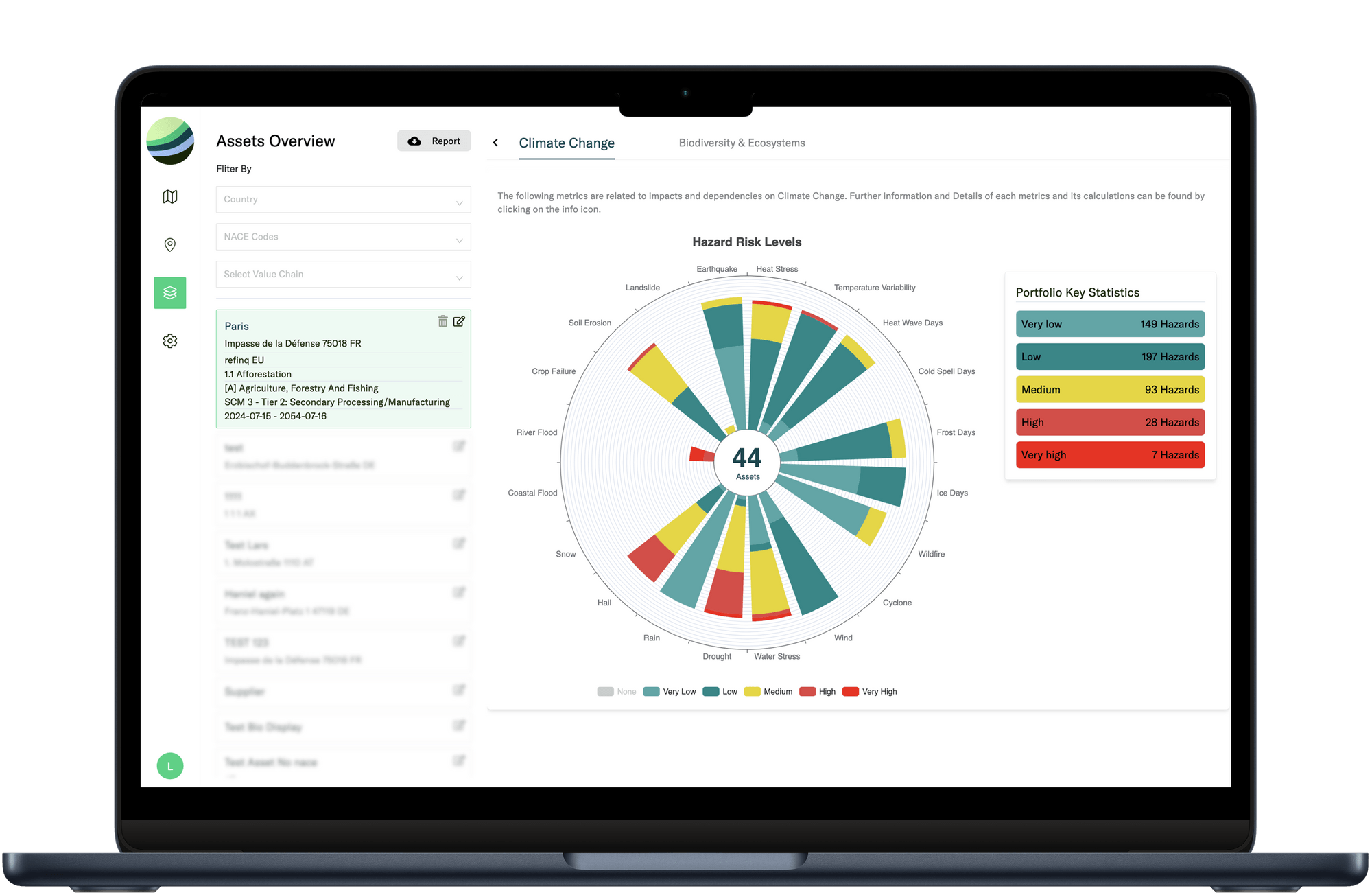
Task: Click the Frost Days chart label
Action: click(x=956, y=432)
